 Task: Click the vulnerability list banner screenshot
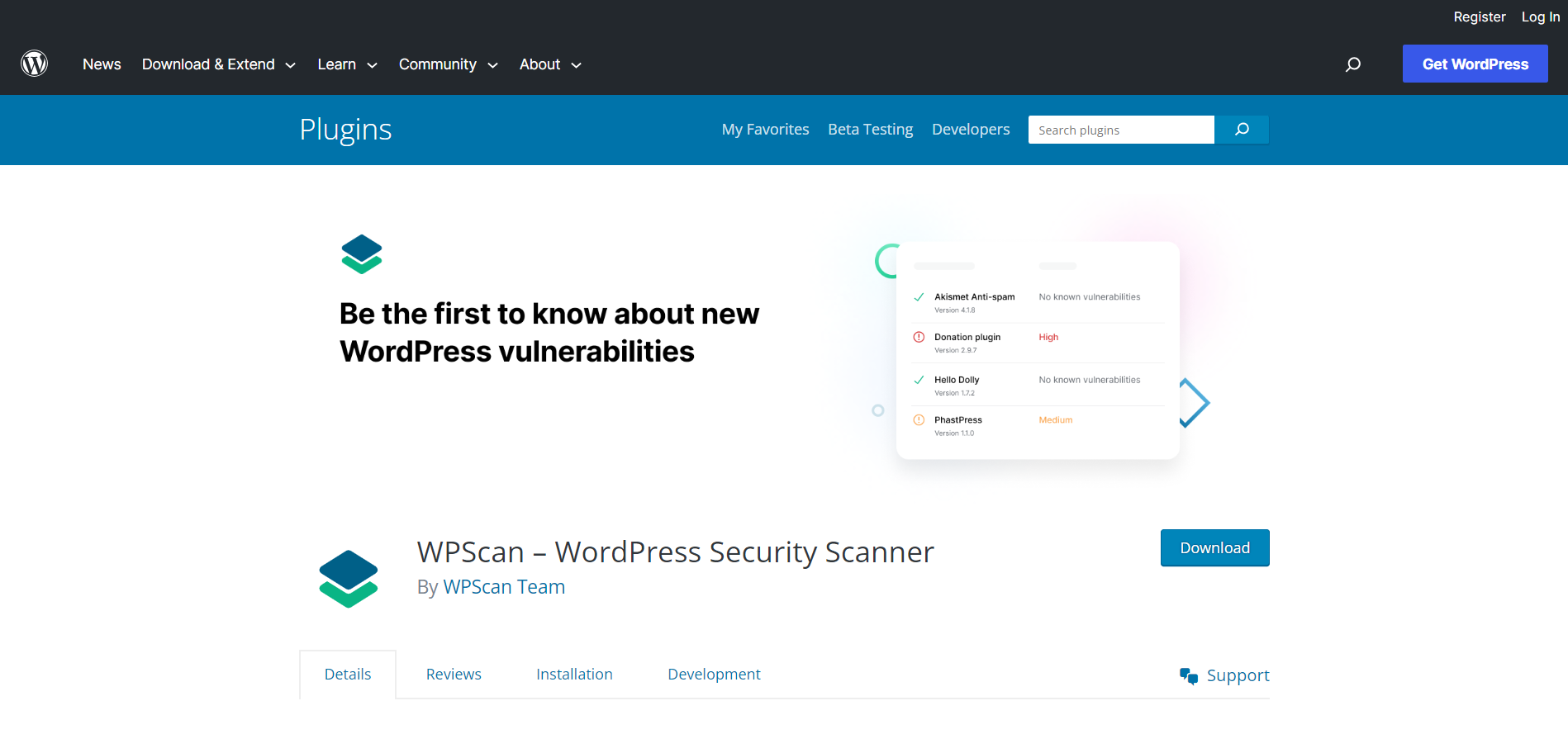pyautogui.click(x=1038, y=350)
